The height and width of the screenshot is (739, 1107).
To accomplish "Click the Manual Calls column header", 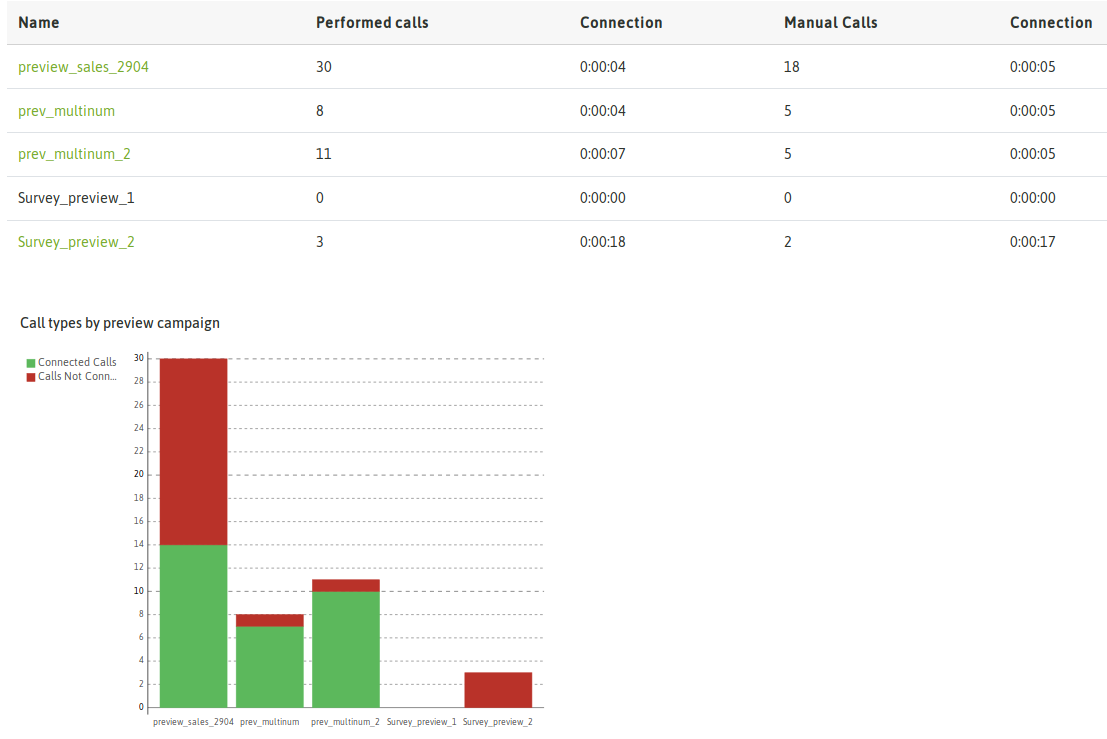I will coord(830,22).
